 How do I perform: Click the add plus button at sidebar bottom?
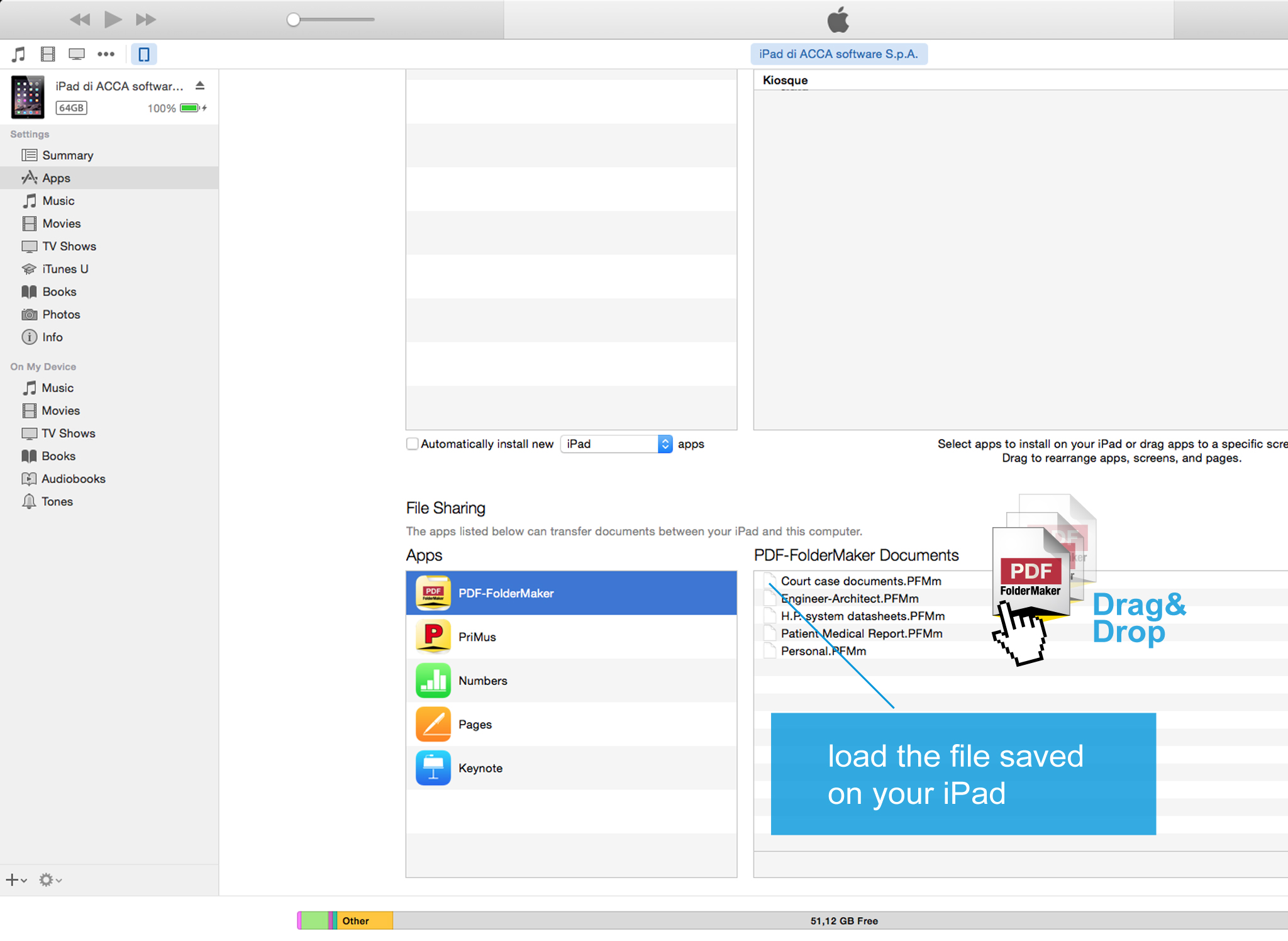16,879
